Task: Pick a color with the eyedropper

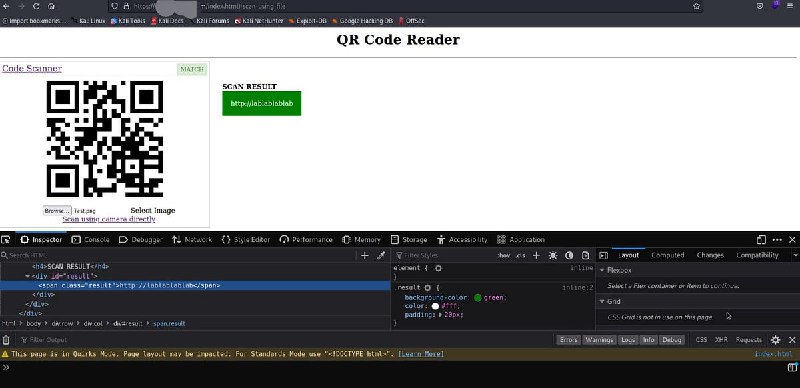Action: tap(381, 255)
